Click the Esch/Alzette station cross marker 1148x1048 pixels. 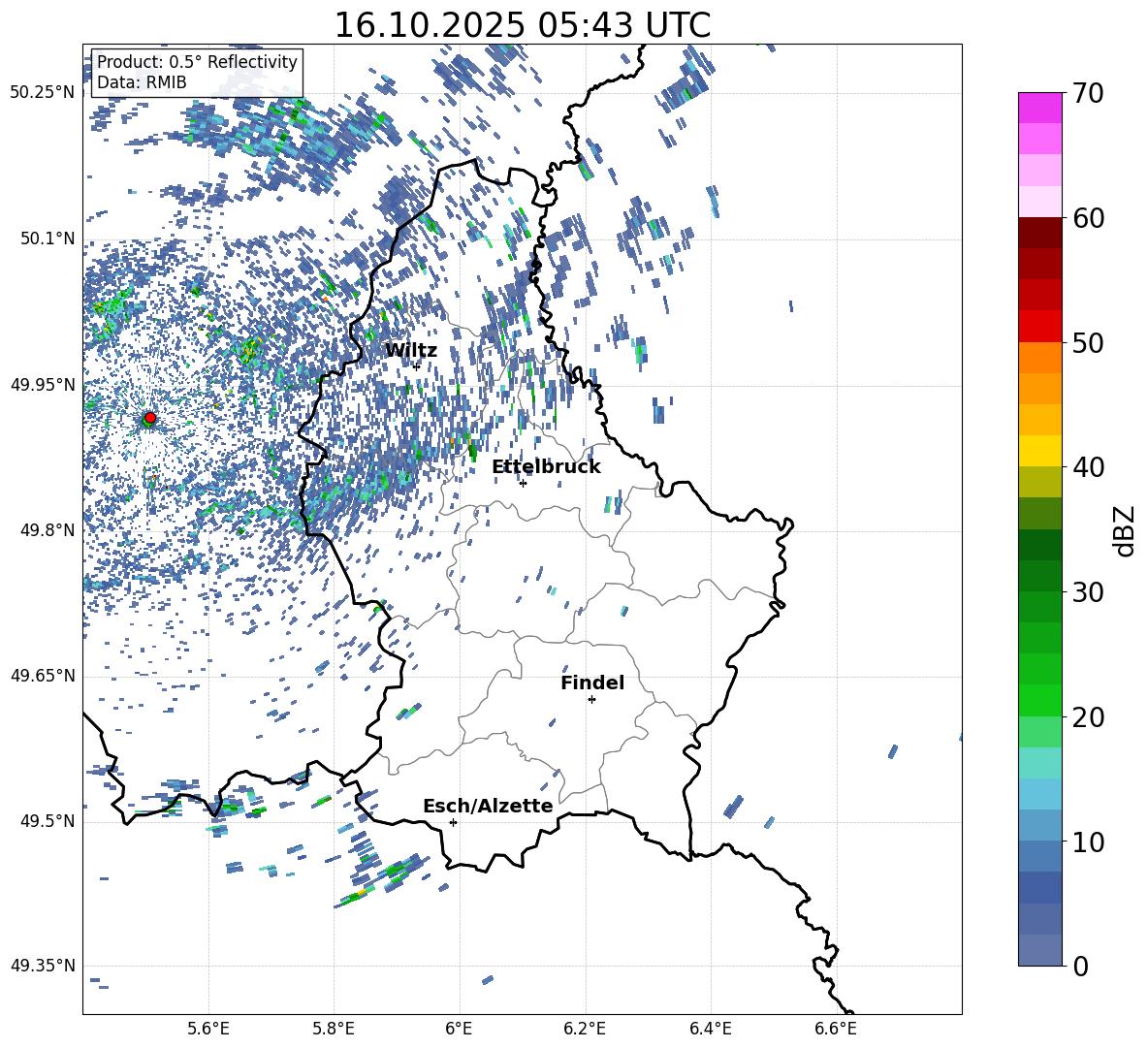coord(453,822)
